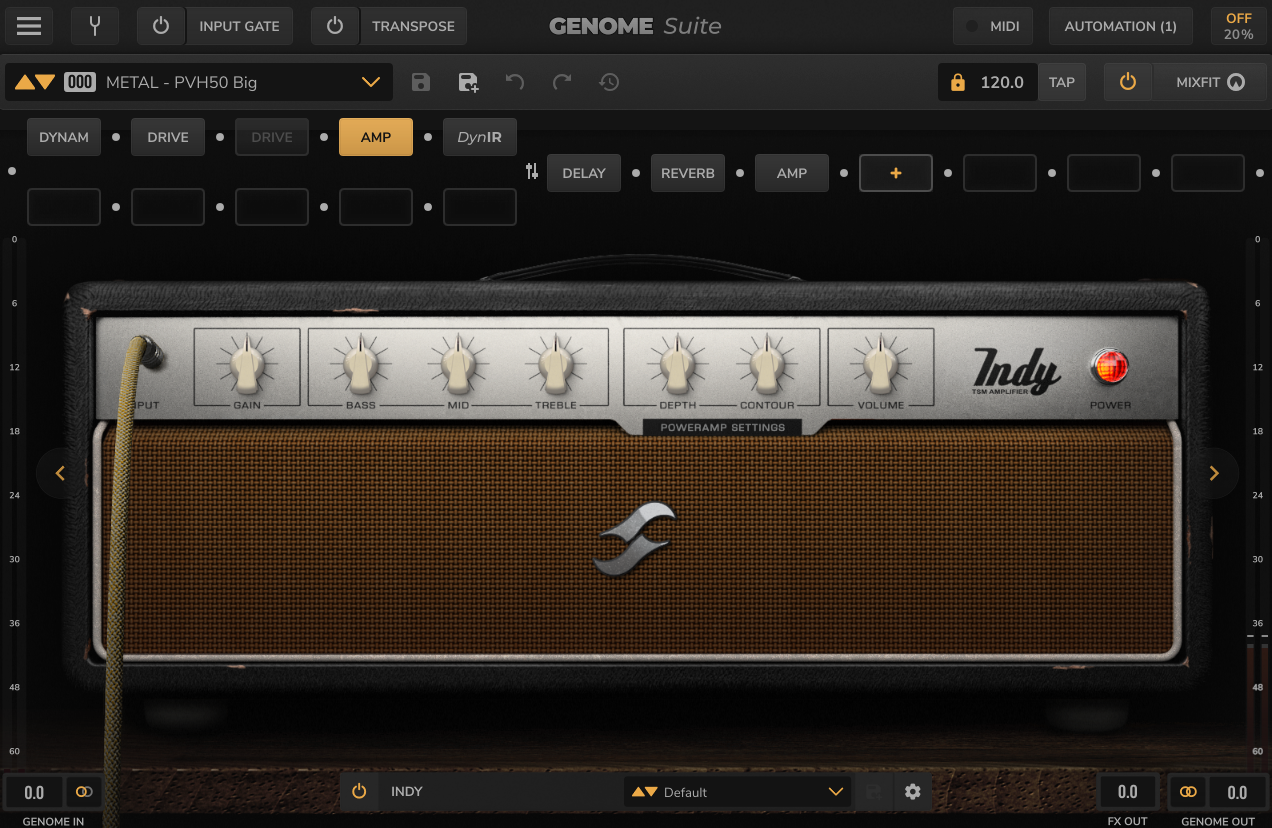Click the Genome Out 0.0 value
1272x828 pixels.
pyautogui.click(x=1238, y=792)
